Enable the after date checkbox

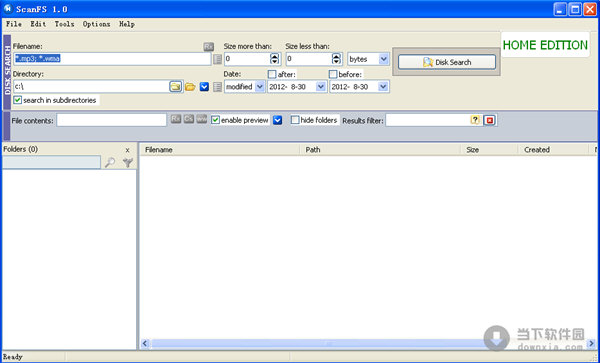[x=272, y=74]
